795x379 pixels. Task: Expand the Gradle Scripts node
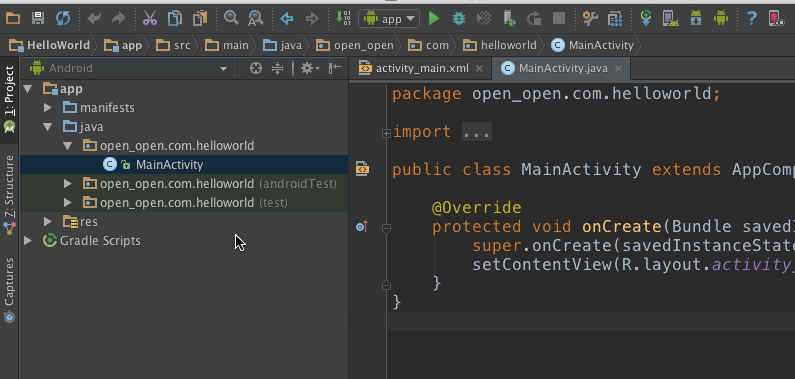click(x=28, y=241)
